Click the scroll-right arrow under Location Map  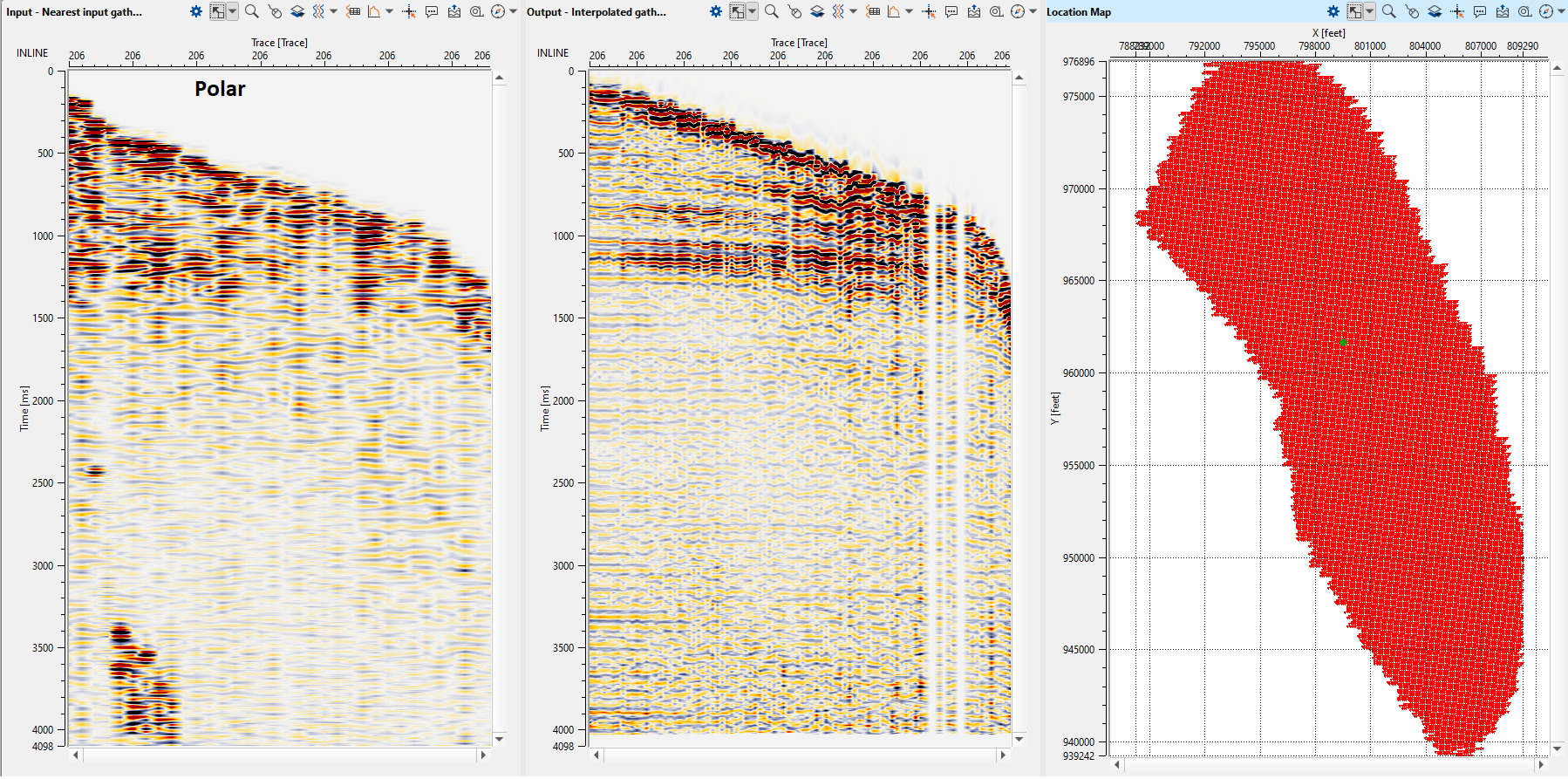[x=1541, y=764]
